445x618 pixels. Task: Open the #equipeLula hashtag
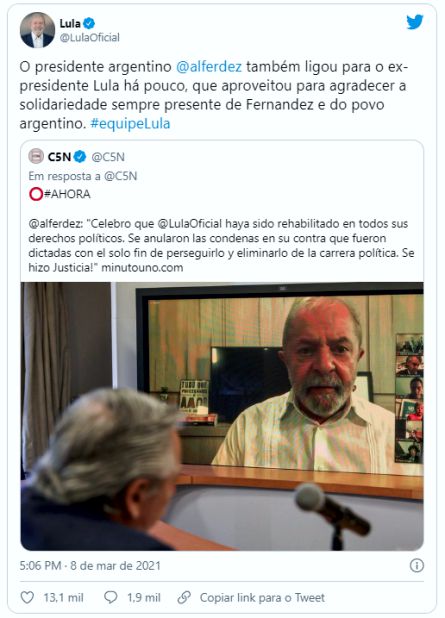pos(130,123)
